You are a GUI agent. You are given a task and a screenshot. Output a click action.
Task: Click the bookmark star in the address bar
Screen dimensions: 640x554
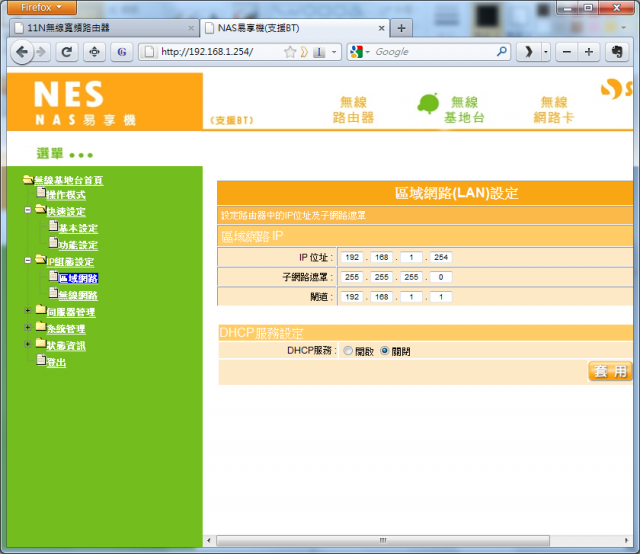290,52
